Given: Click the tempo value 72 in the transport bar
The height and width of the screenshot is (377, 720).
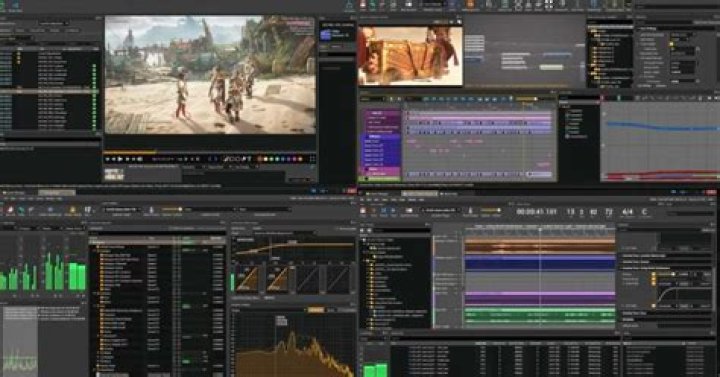Looking at the screenshot, I should pyautogui.click(x=608, y=212).
